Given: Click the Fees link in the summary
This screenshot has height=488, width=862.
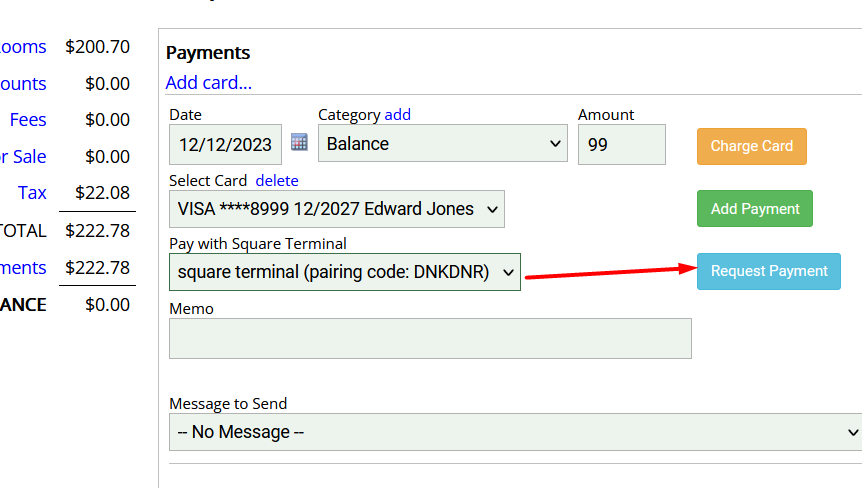Looking at the screenshot, I should [x=28, y=120].
